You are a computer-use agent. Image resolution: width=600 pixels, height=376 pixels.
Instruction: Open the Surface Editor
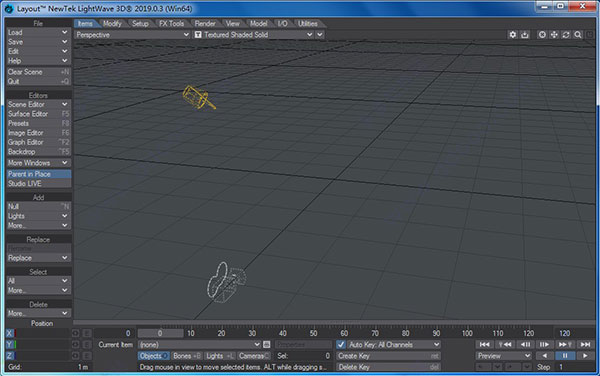pos(39,114)
